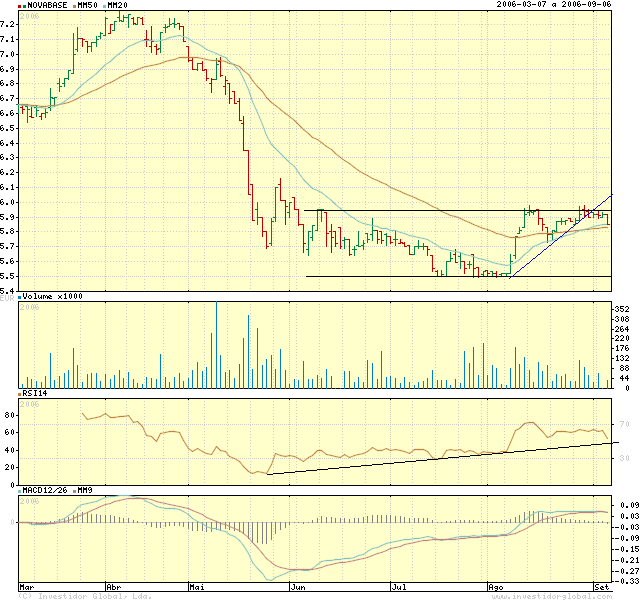Click the MACD12/26 legend label
The width and height of the screenshot is (640, 600).
(45, 490)
